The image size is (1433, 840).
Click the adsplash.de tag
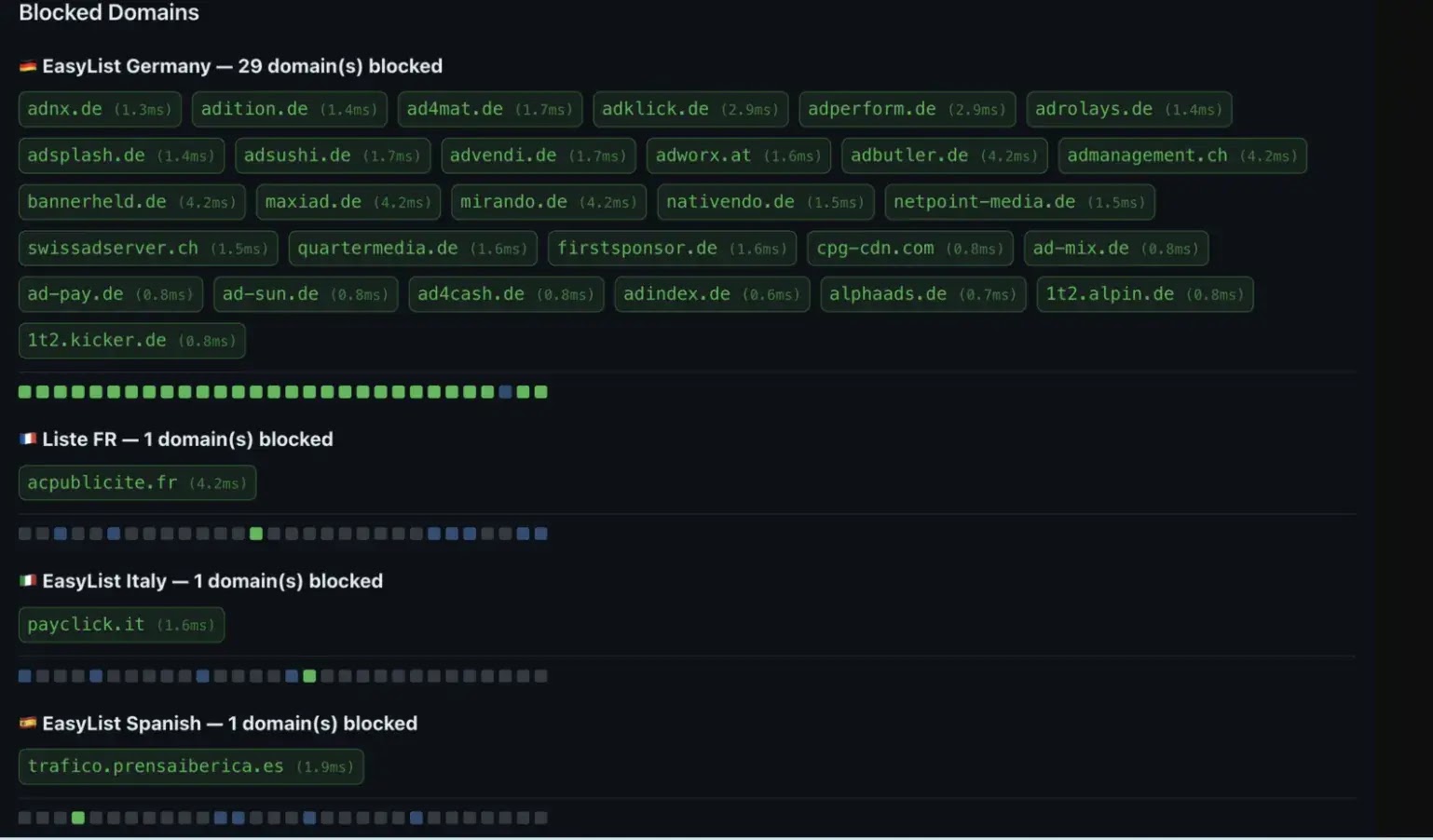pos(121,156)
